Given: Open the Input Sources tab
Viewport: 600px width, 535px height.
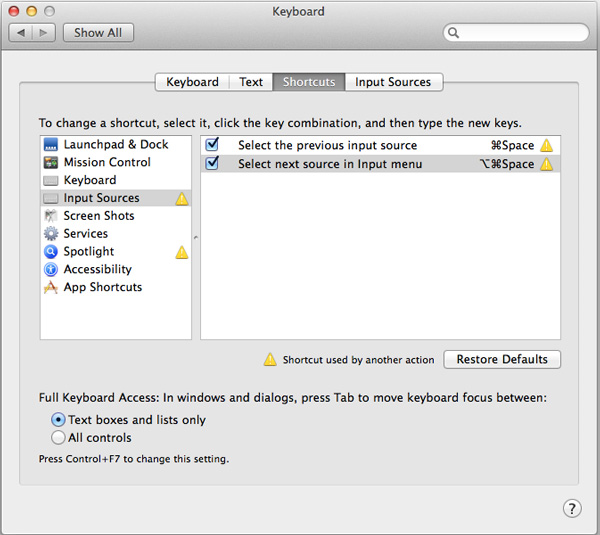Looking at the screenshot, I should coord(394,82).
